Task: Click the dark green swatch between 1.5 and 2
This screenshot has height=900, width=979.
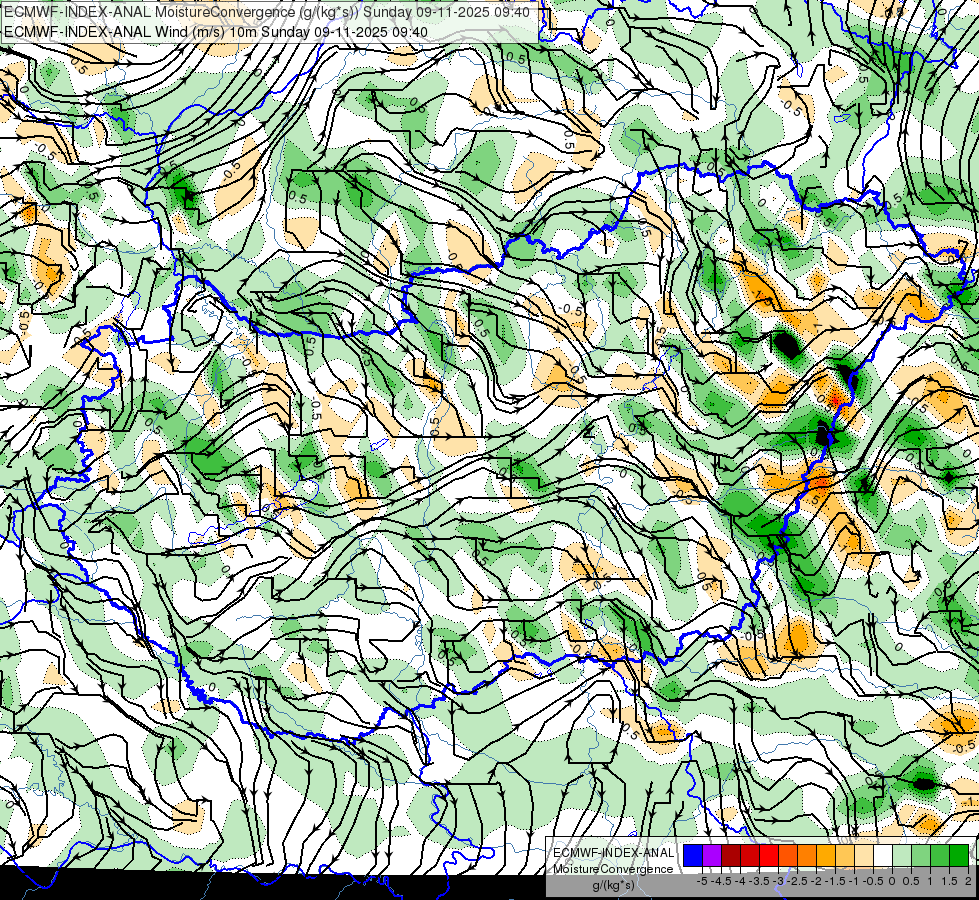Action: click(x=959, y=855)
